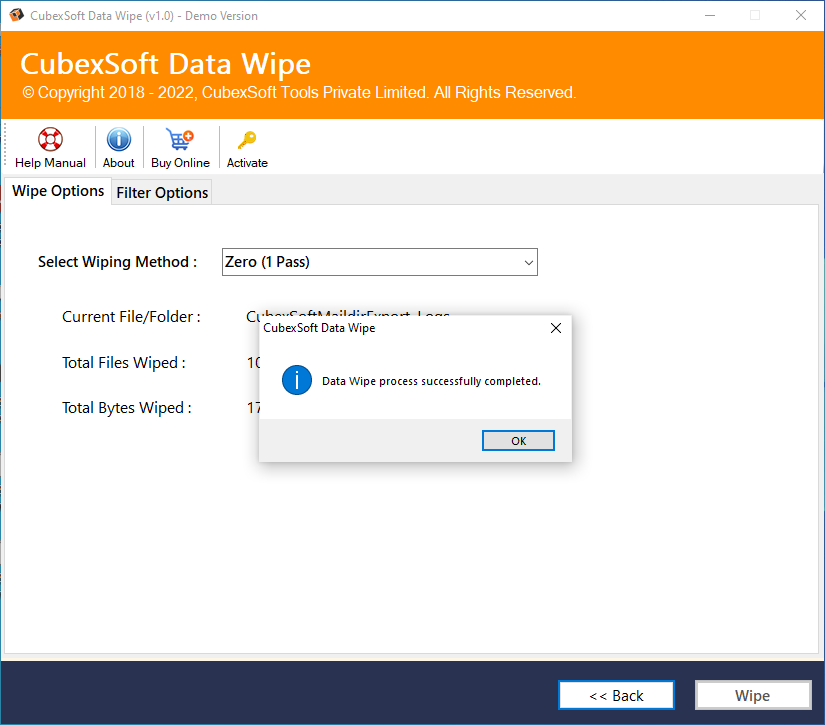Click the blue info icon in dialog
This screenshot has width=825, height=725.
tap(297, 380)
